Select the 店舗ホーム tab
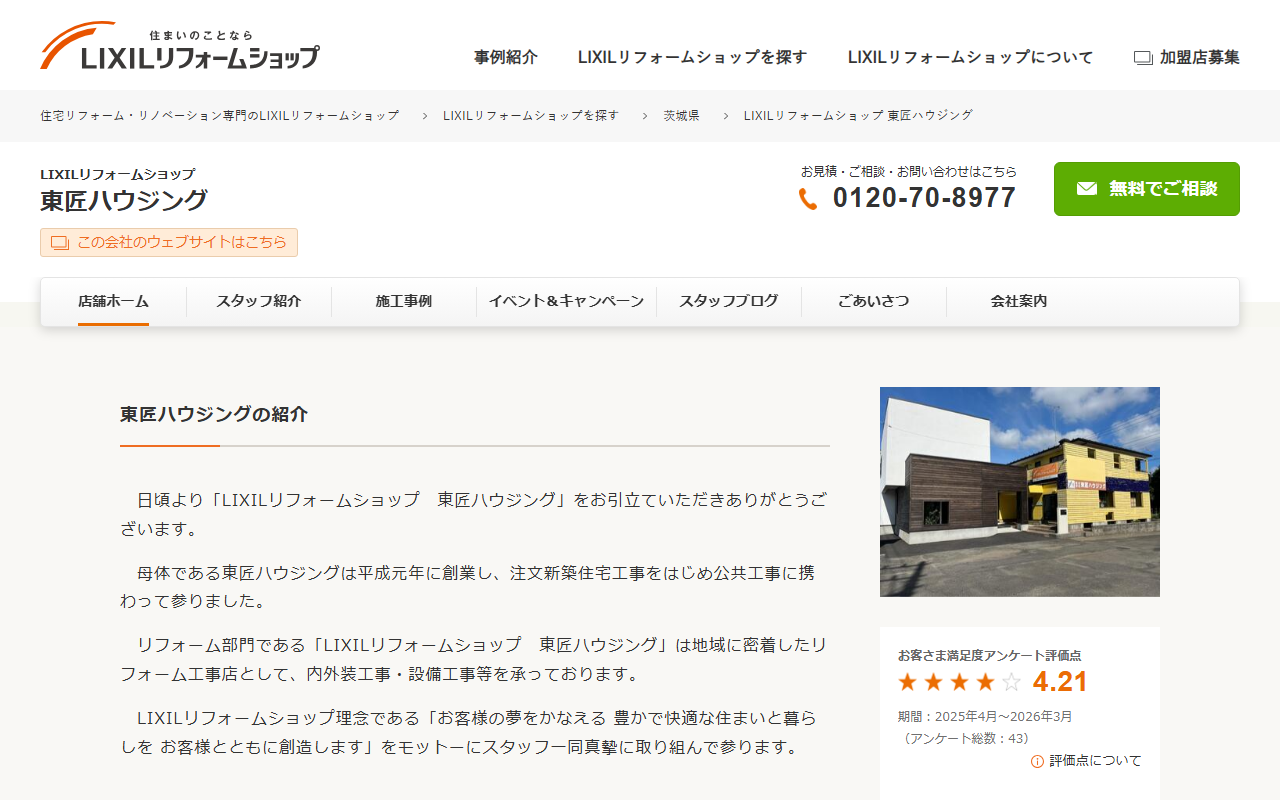Screen dimensions: 1280x800 114,301
